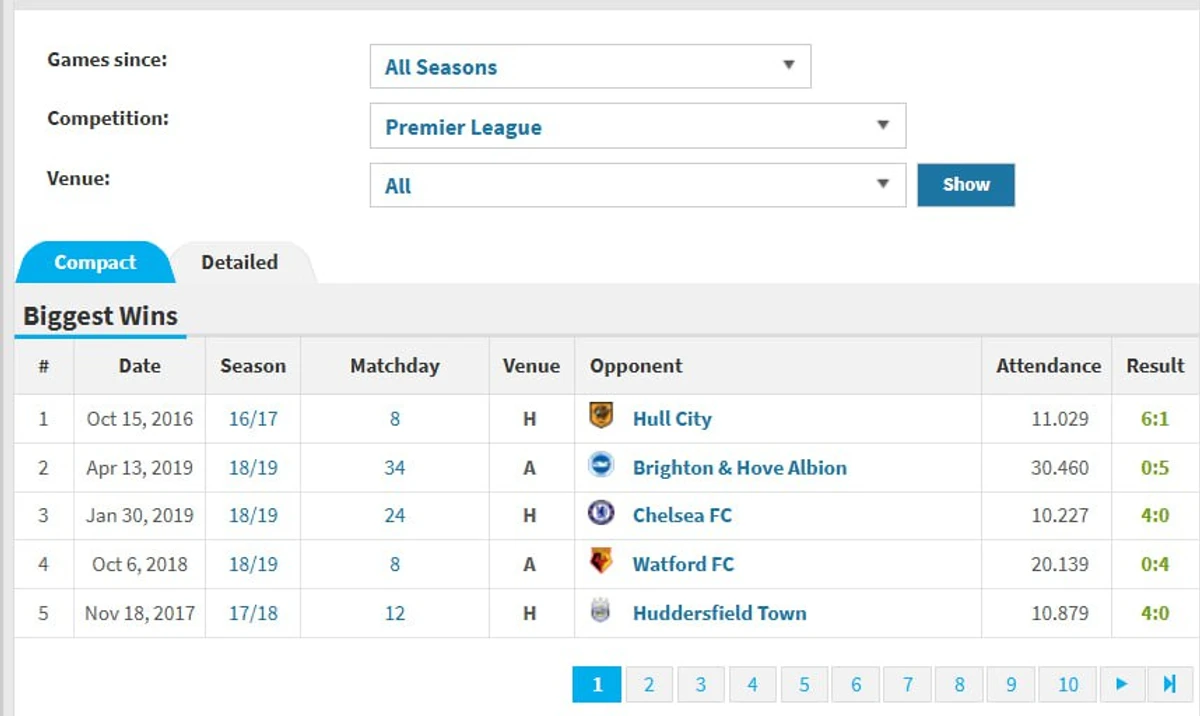Go to page 2 of results
The image size is (1200, 716).
(649, 684)
